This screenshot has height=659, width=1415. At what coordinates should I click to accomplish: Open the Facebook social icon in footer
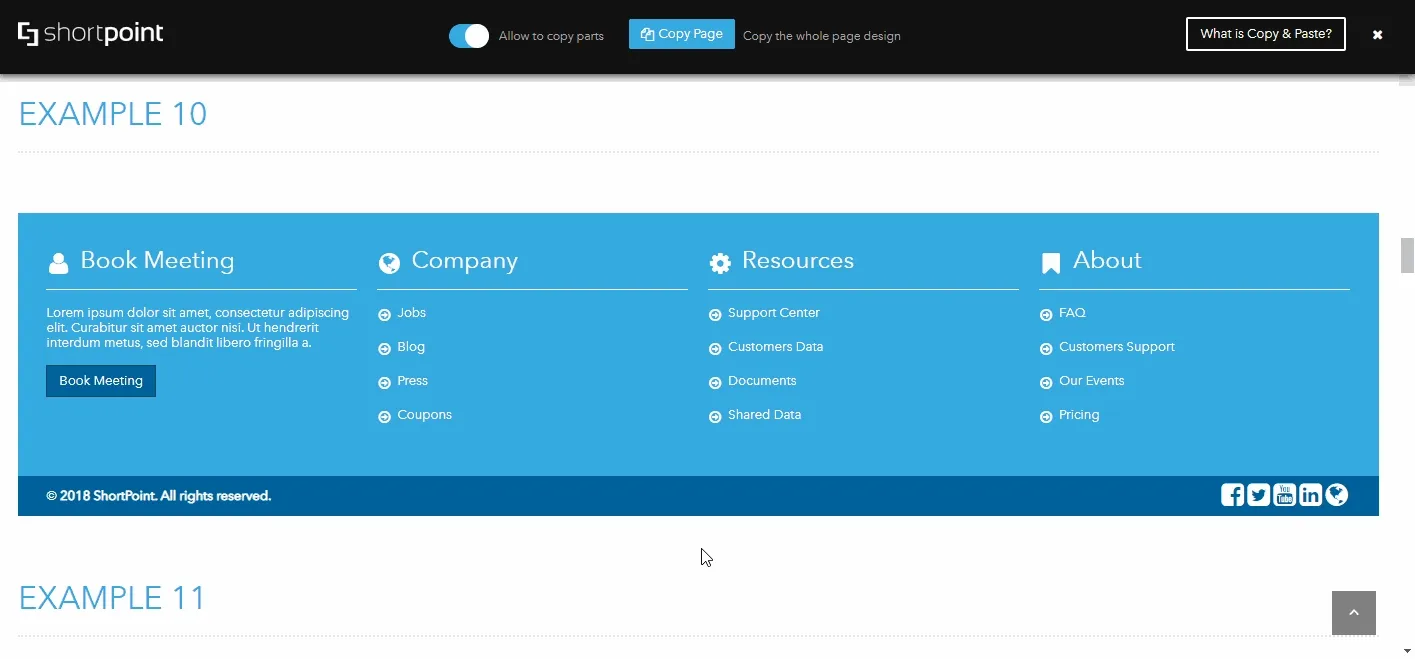coord(1232,495)
